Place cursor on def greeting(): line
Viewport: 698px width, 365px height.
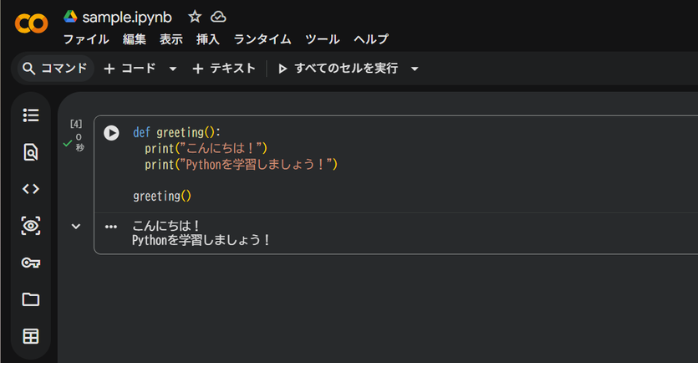coord(177,133)
